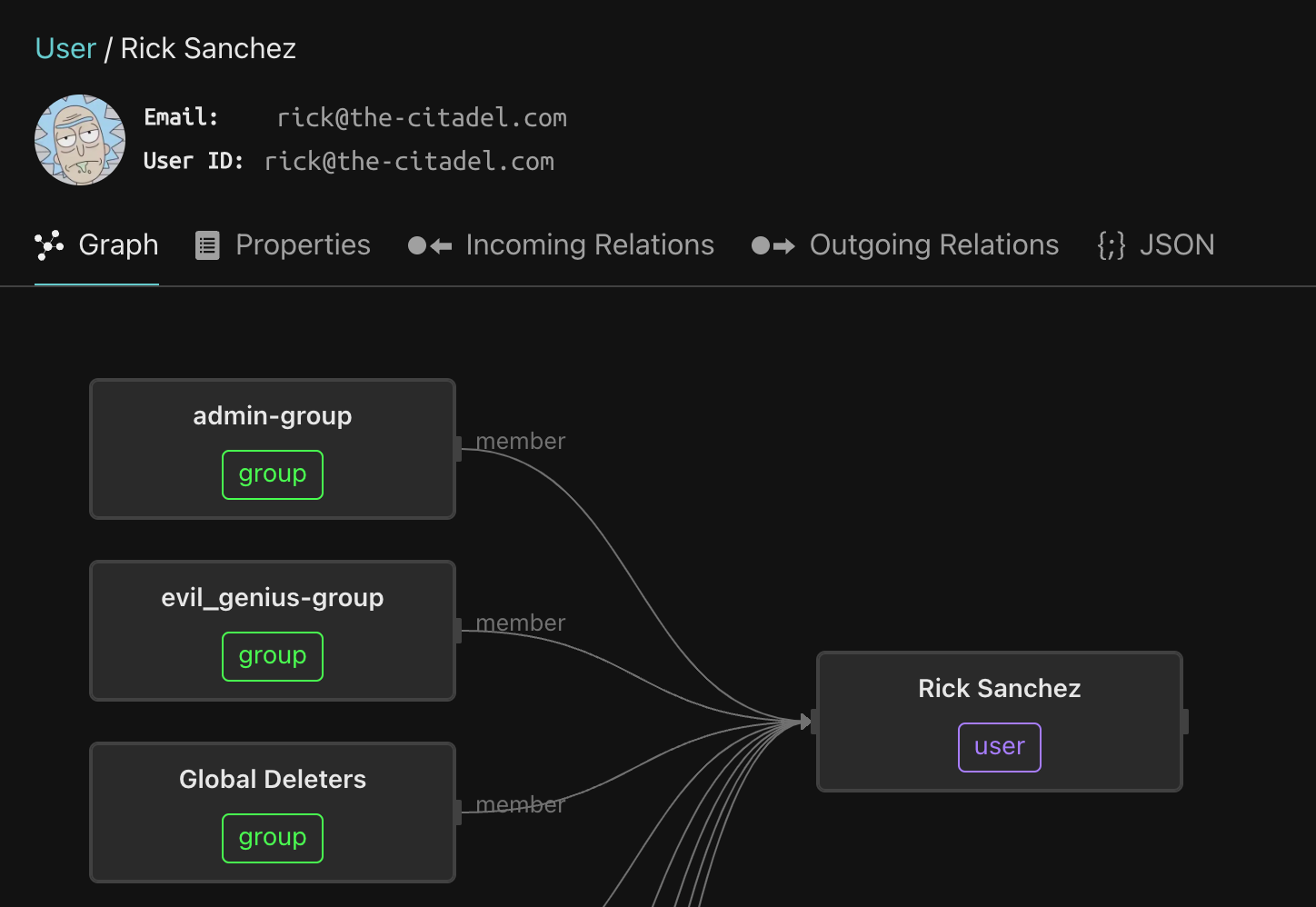Click the Incoming Relations arrow icon
The height and width of the screenshot is (907, 1316).
(430, 245)
